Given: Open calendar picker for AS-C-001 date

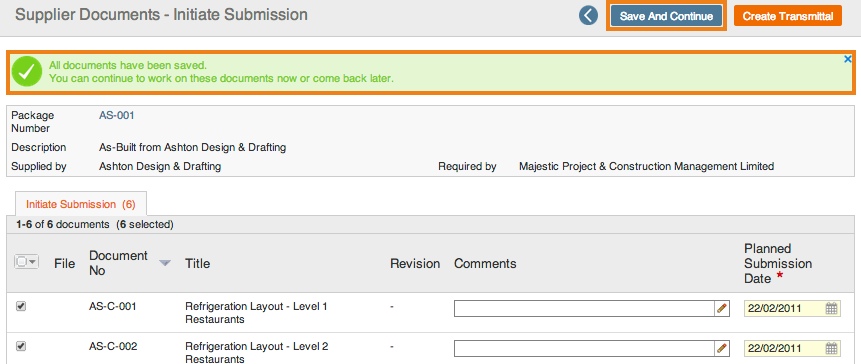Looking at the screenshot, I should [831, 309].
